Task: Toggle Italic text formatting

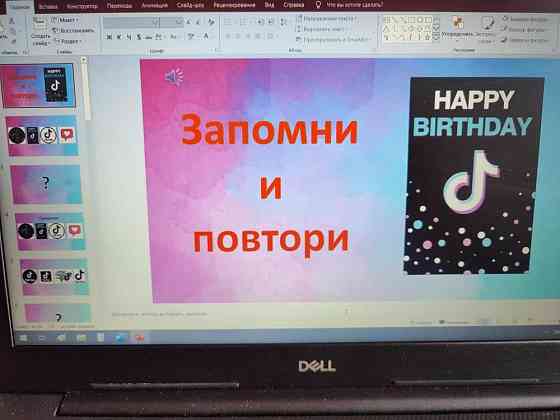Action: tap(119, 37)
